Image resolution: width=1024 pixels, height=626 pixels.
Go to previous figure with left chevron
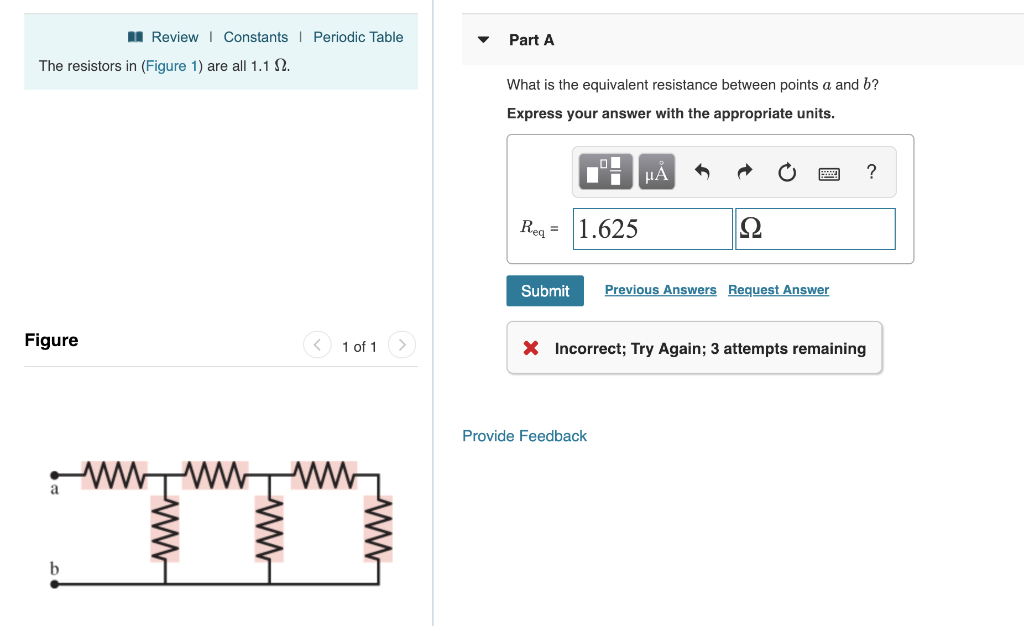point(317,345)
